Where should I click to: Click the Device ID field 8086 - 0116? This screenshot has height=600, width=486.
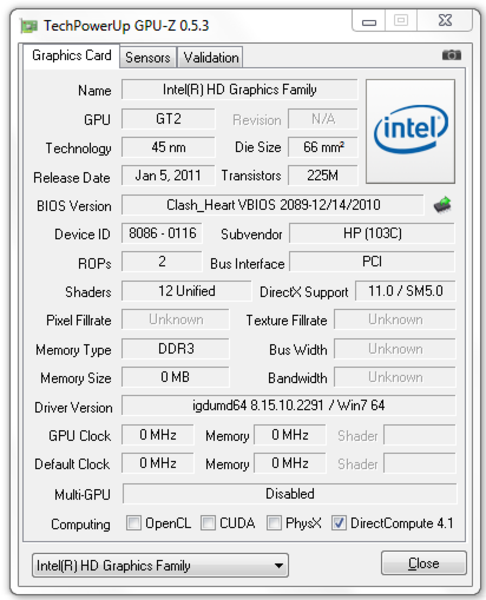click(162, 233)
